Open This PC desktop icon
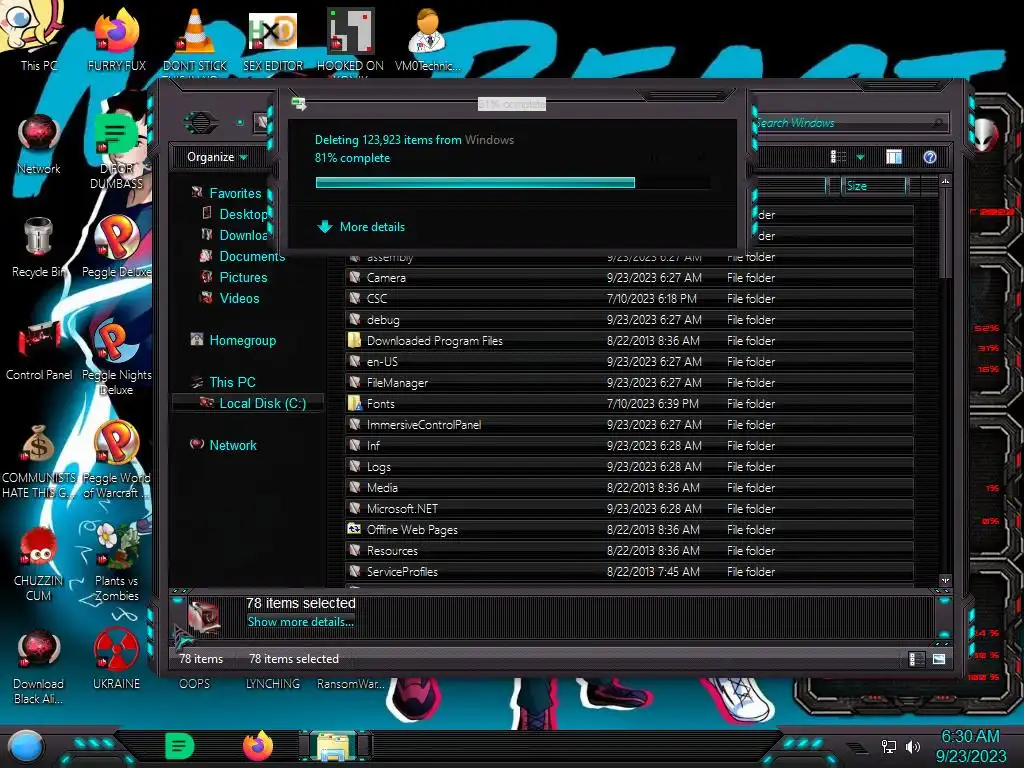Viewport: 1024px width, 768px height. pyautogui.click(x=38, y=36)
